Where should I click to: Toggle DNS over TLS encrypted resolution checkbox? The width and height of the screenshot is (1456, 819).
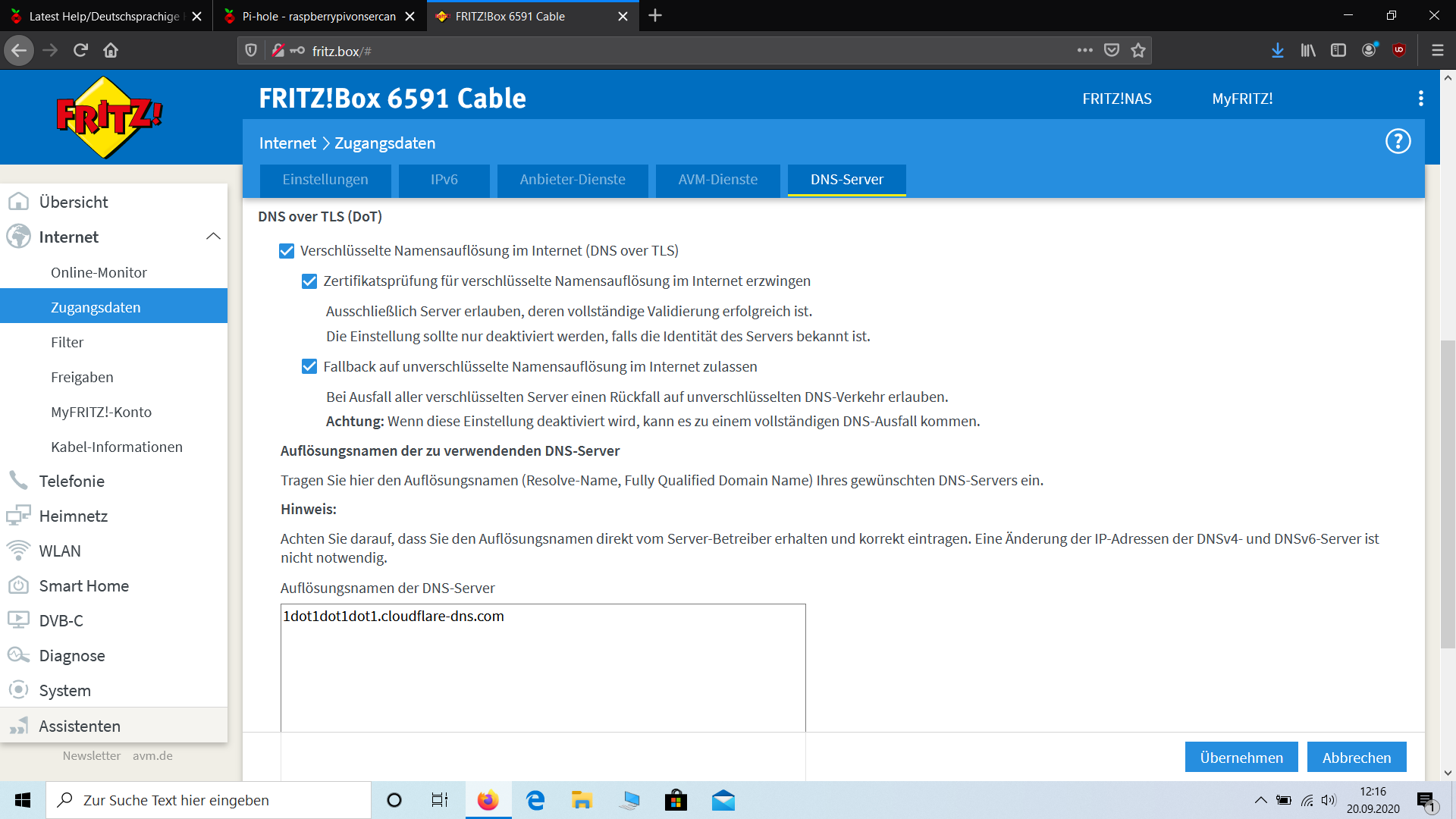(x=287, y=251)
